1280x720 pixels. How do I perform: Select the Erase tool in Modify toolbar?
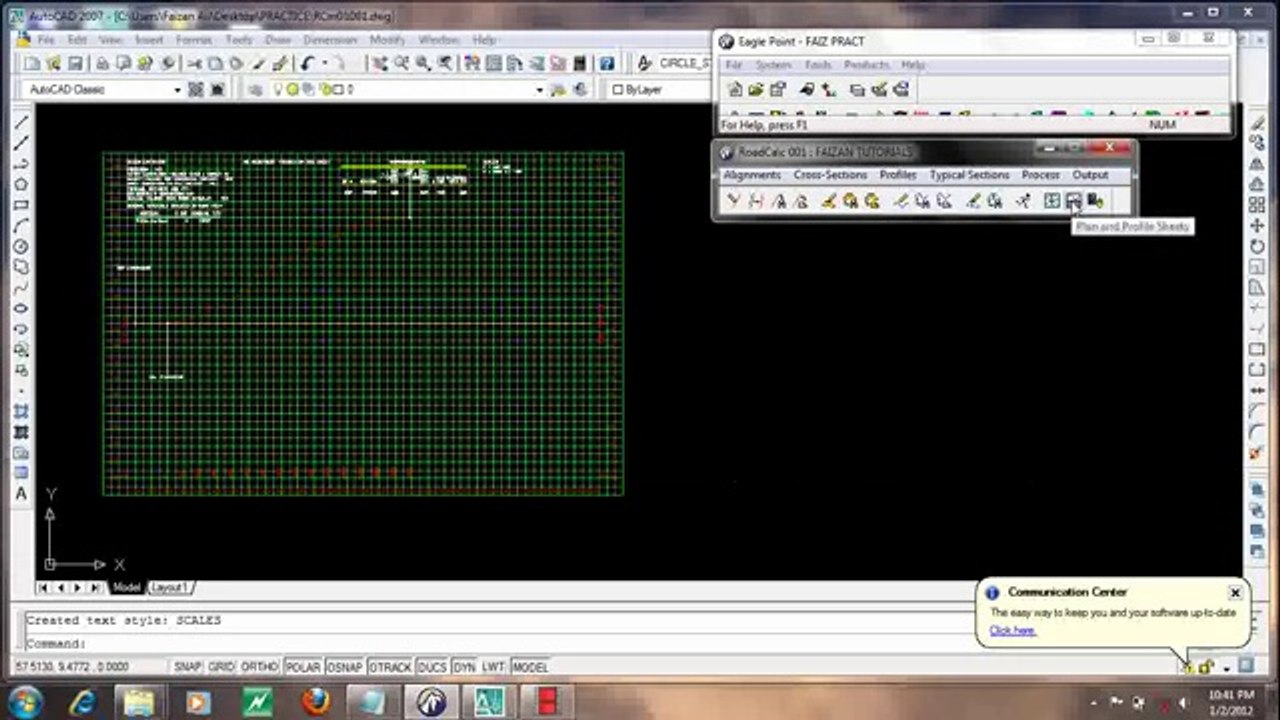tap(1257, 122)
